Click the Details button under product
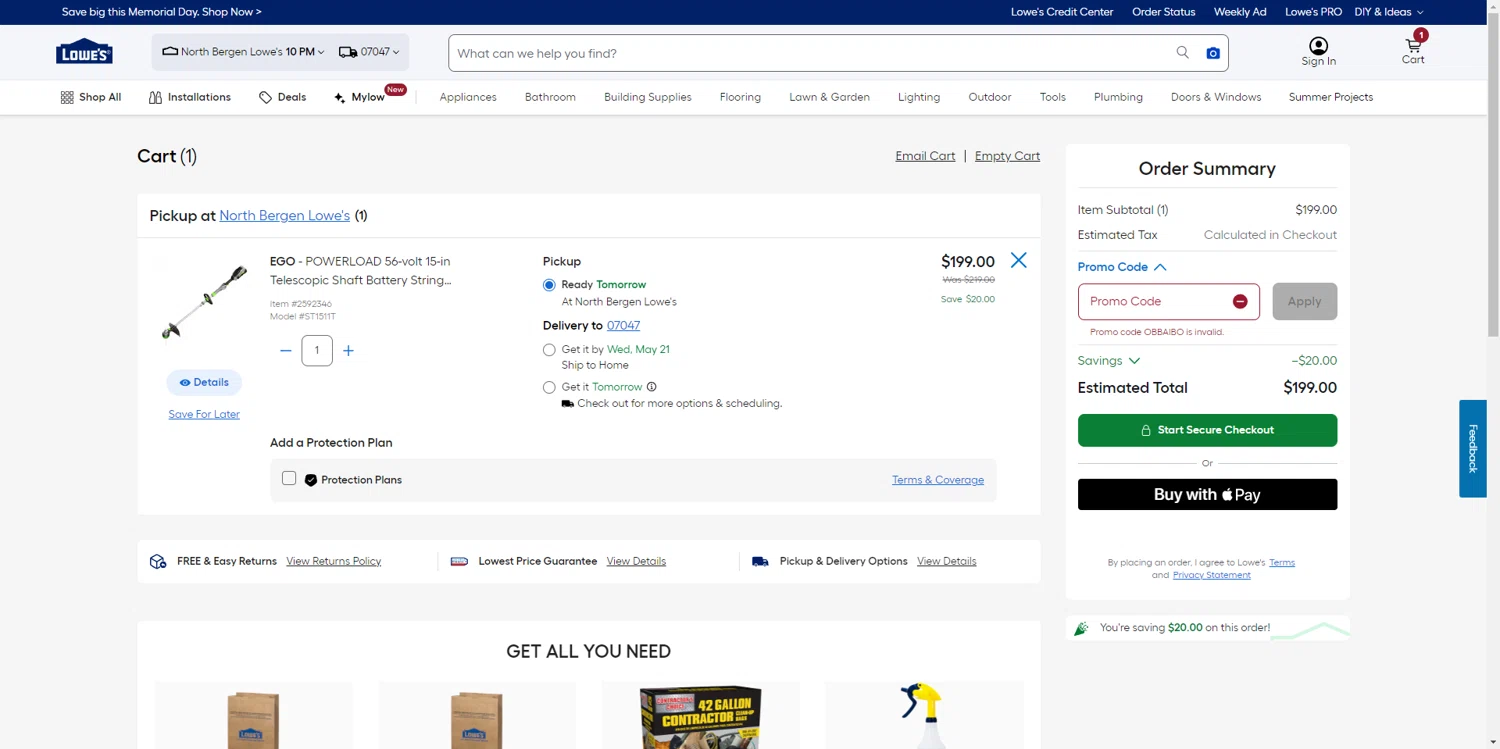The width and height of the screenshot is (1500, 749). pyautogui.click(x=204, y=382)
